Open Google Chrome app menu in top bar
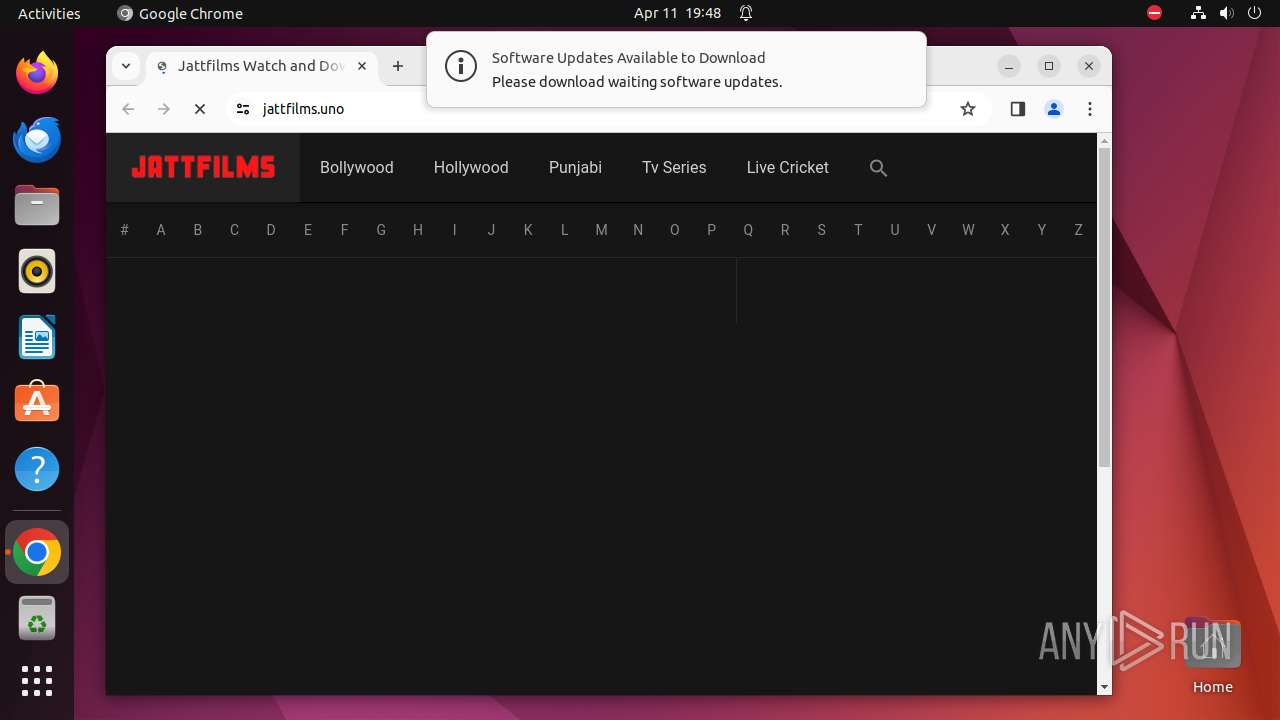The height and width of the screenshot is (720, 1280). 180,13
